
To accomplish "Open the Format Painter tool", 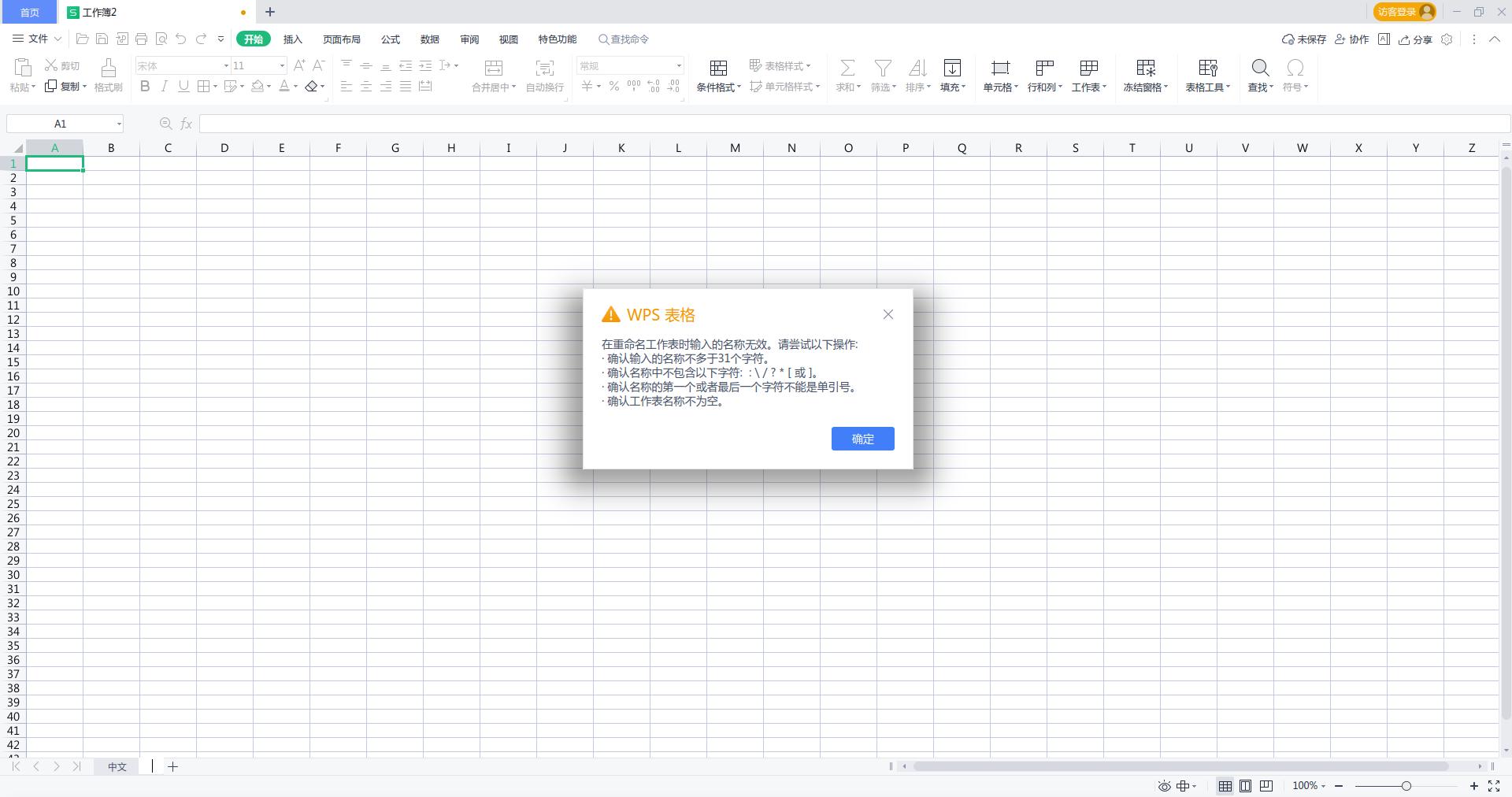I will pos(108,75).
